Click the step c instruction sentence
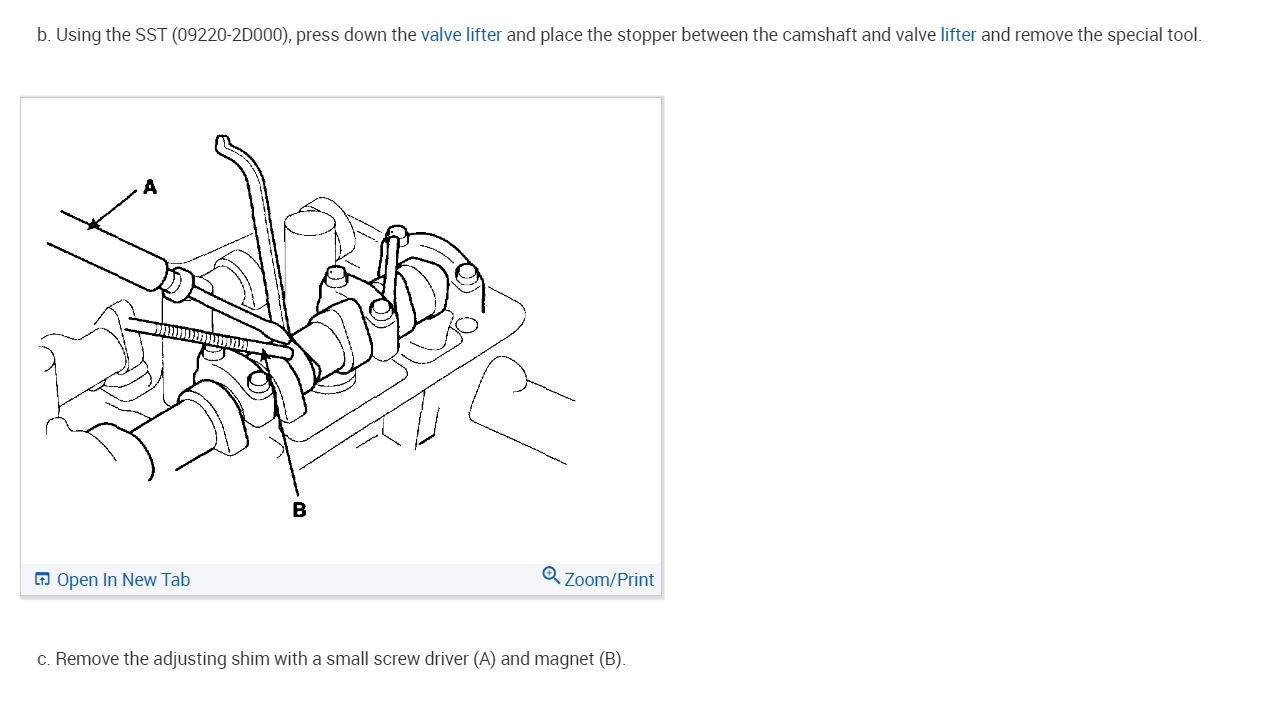 (x=331, y=659)
